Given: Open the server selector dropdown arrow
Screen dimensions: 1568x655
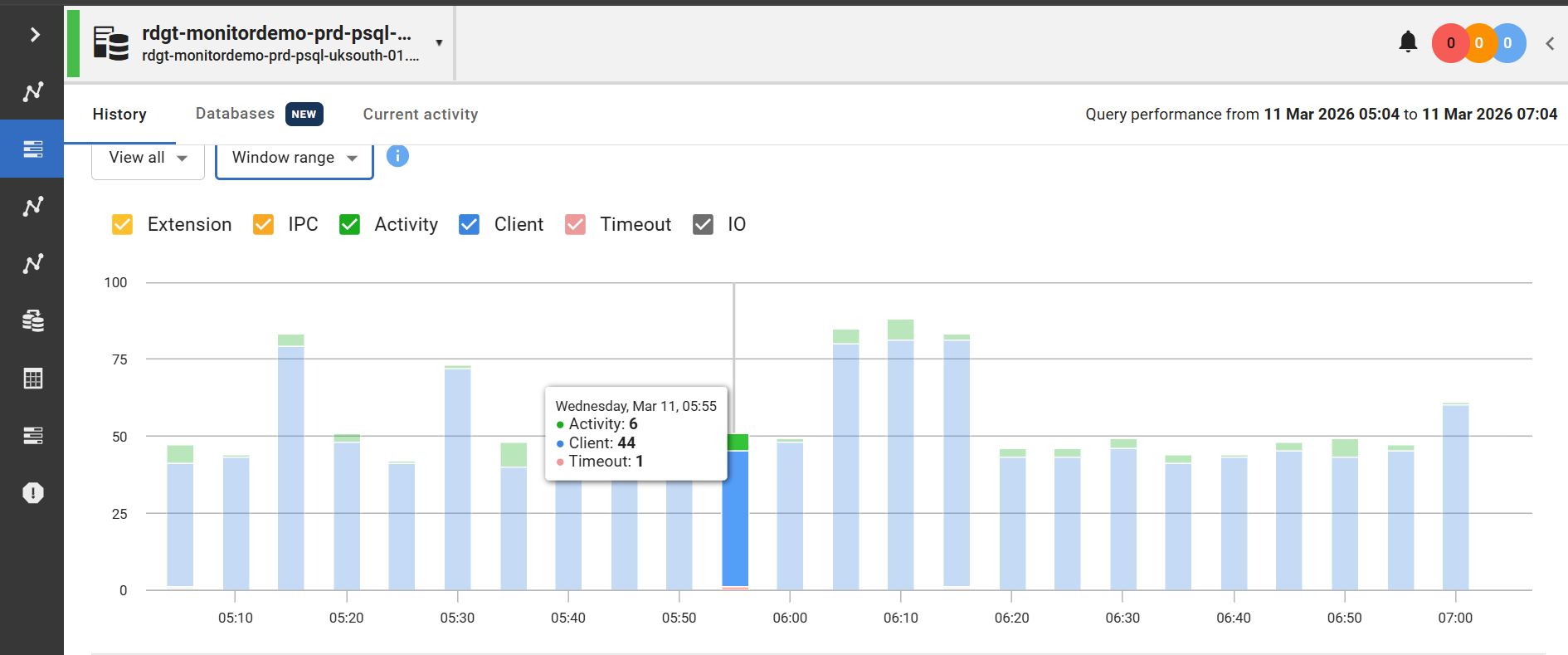Looking at the screenshot, I should click(x=439, y=43).
